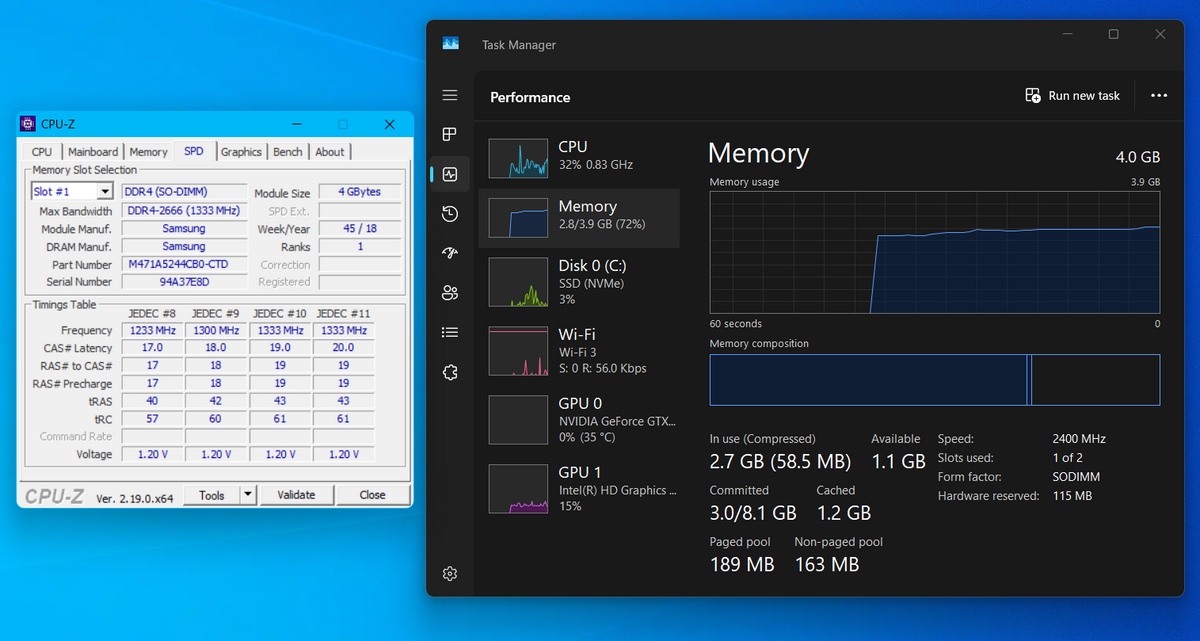
Task: Click the Tools button in CPU-Z
Action: [x=212, y=495]
